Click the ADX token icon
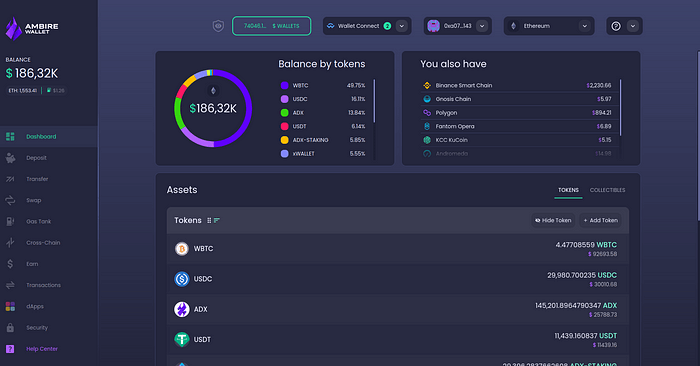This screenshot has width=700, height=366. click(182, 309)
